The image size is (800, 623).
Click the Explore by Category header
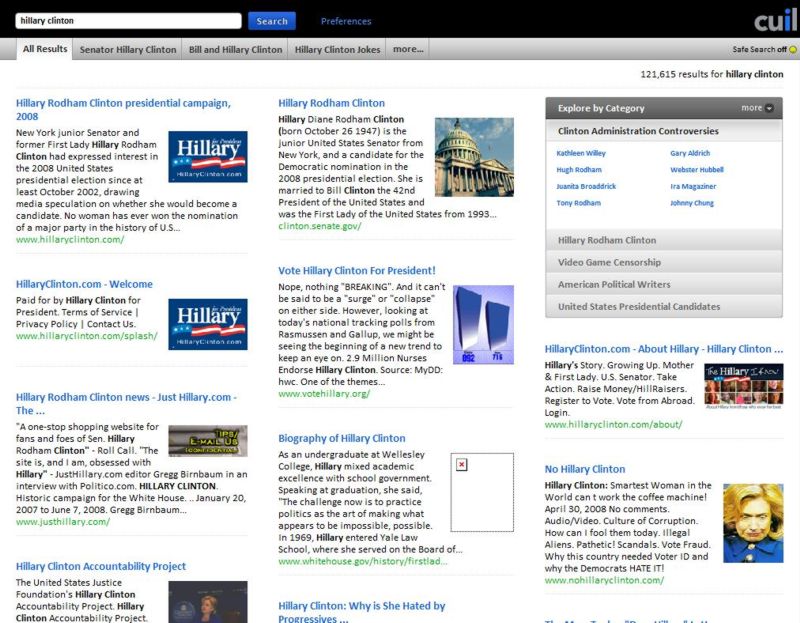coord(664,108)
